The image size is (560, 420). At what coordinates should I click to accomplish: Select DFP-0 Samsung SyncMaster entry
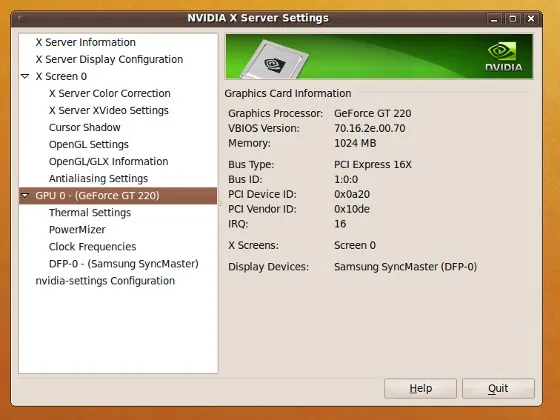point(124,264)
